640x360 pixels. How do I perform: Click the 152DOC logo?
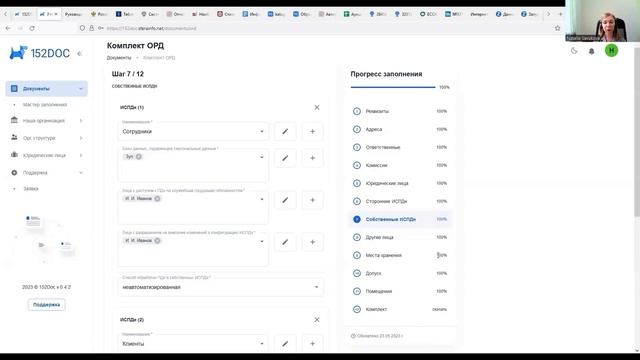click(x=40, y=53)
